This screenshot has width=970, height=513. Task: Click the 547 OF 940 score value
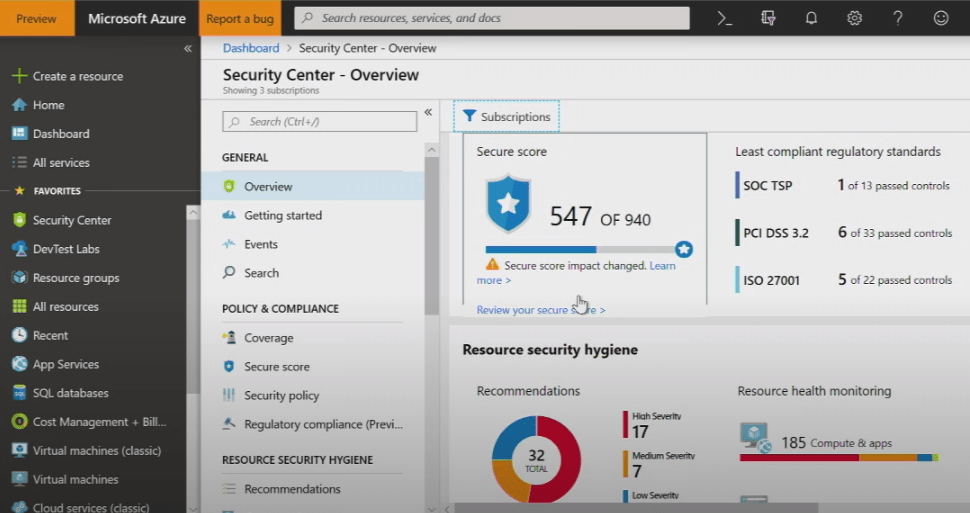(x=600, y=217)
